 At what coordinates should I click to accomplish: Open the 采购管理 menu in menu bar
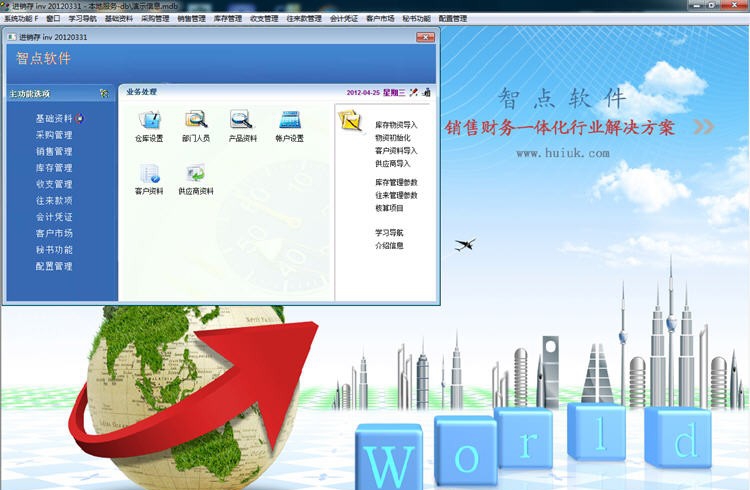click(x=155, y=19)
